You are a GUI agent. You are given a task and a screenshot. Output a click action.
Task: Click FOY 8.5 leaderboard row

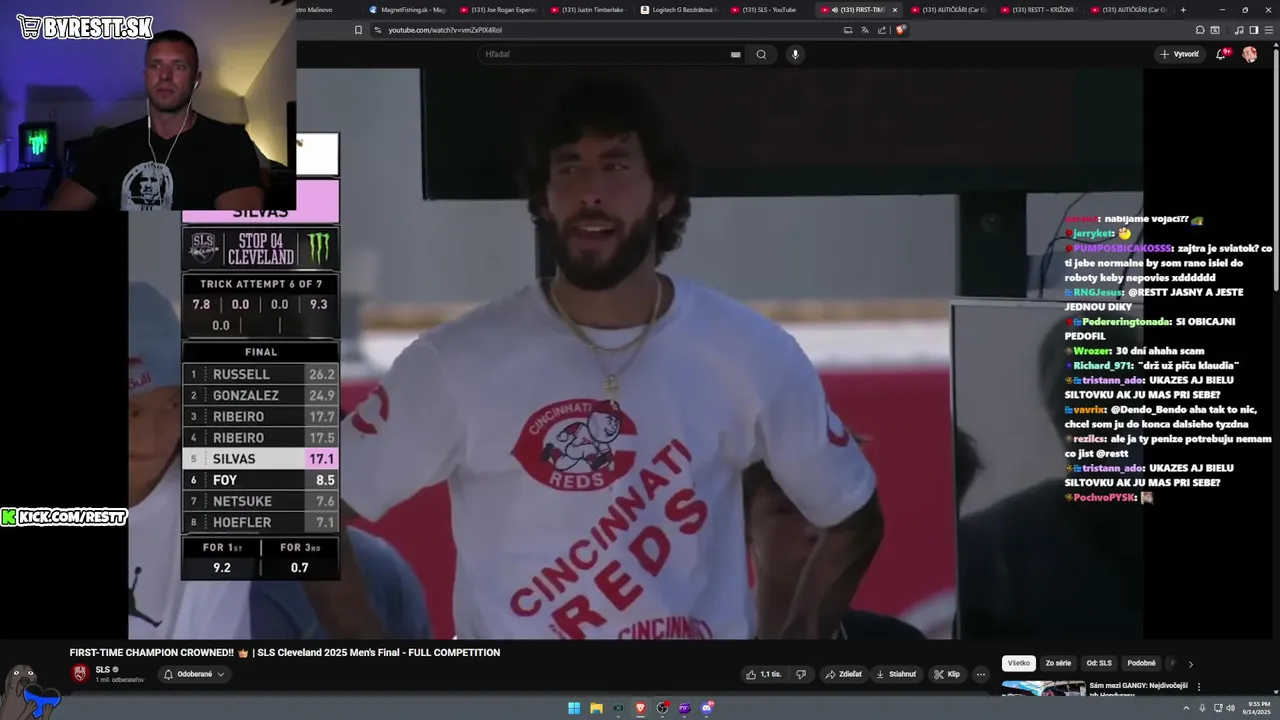tap(262, 480)
